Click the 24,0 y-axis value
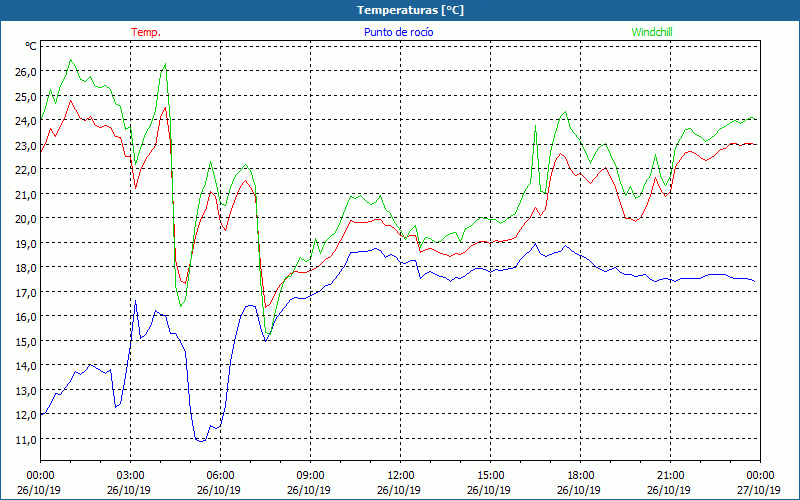Screen dimensions: 800x500 [26, 120]
